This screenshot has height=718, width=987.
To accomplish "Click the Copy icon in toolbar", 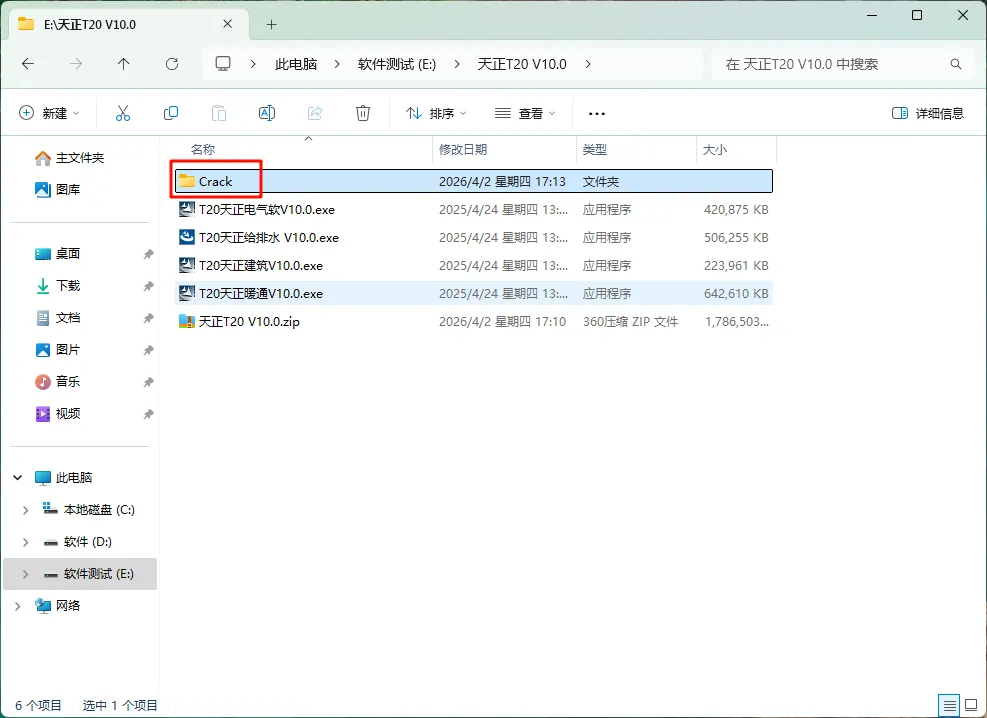I will coord(171,113).
